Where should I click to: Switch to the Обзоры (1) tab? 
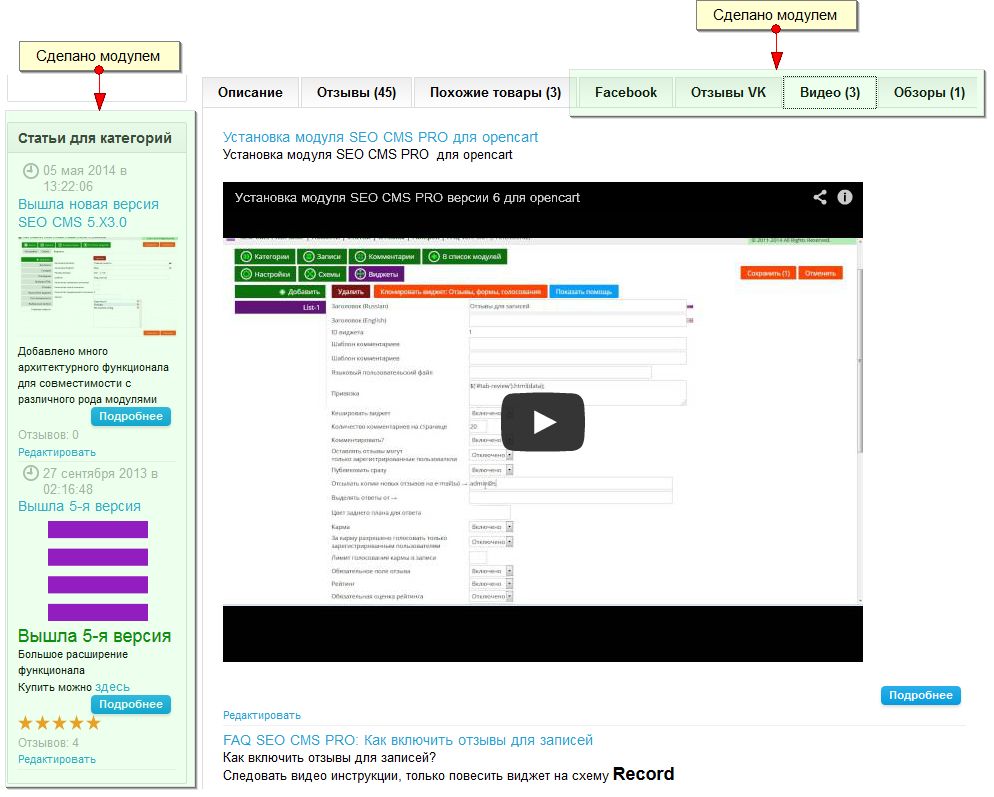[929, 93]
